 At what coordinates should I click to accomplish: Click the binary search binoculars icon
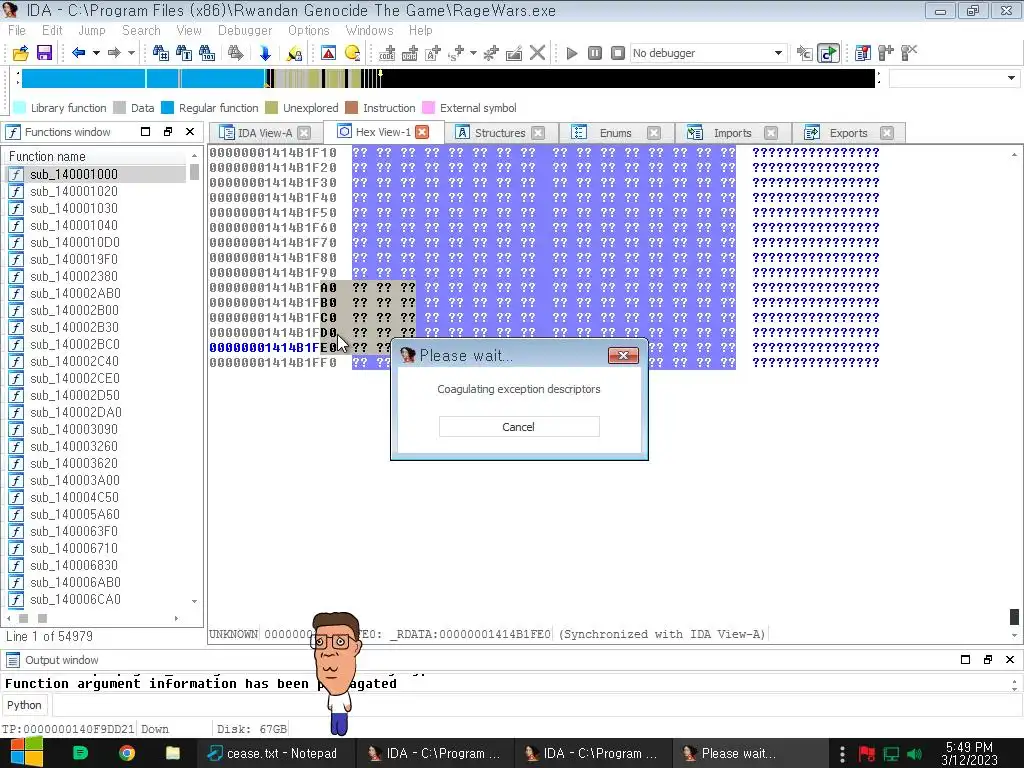207,53
